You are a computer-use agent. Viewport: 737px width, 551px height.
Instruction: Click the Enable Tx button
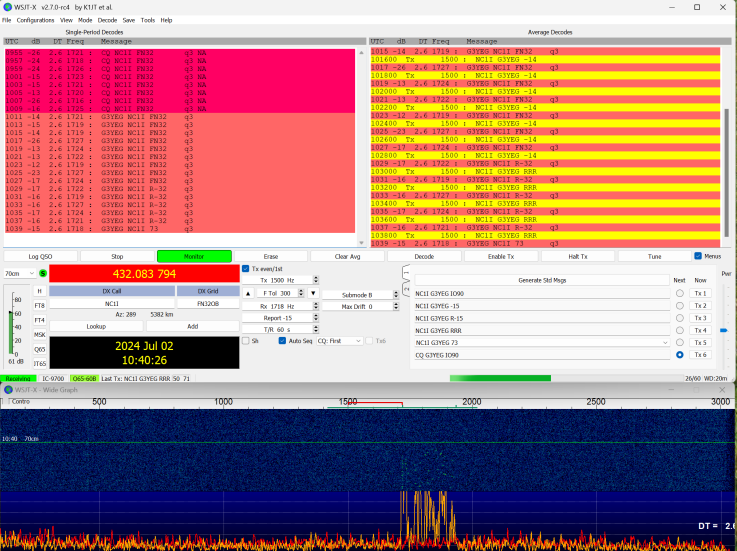coord(501,256)
